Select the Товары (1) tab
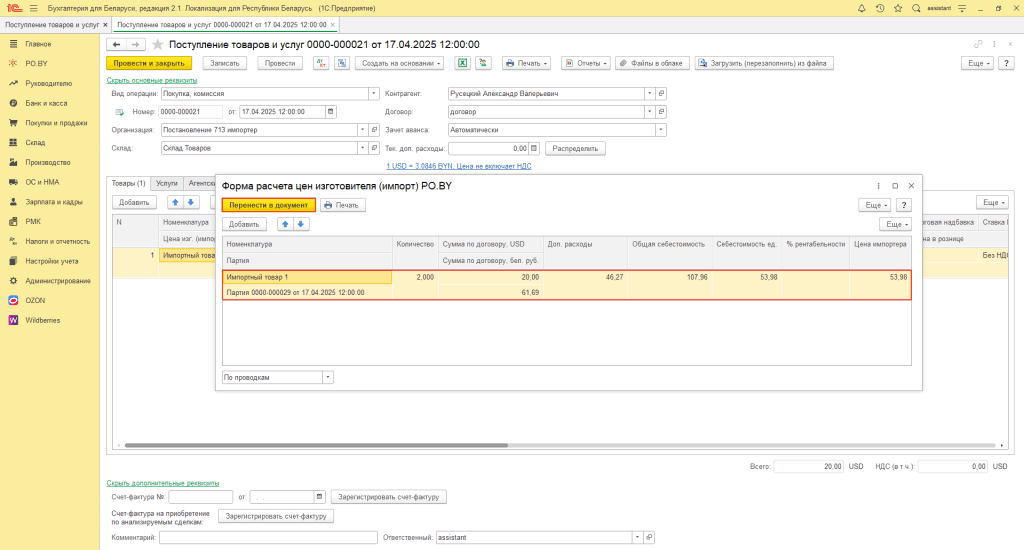This screenshot has height=550, width=1024. (128, 184)
